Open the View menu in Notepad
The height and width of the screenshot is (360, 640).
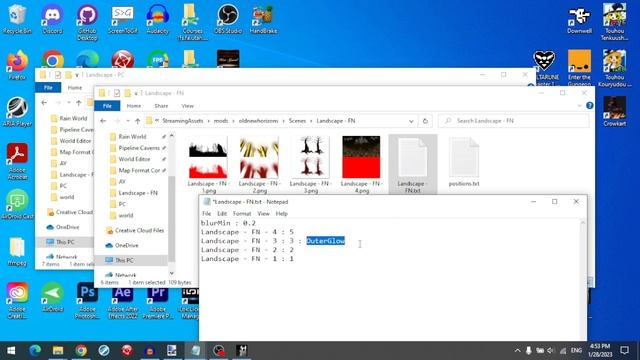pyautogui.click(x=263, y=213)
